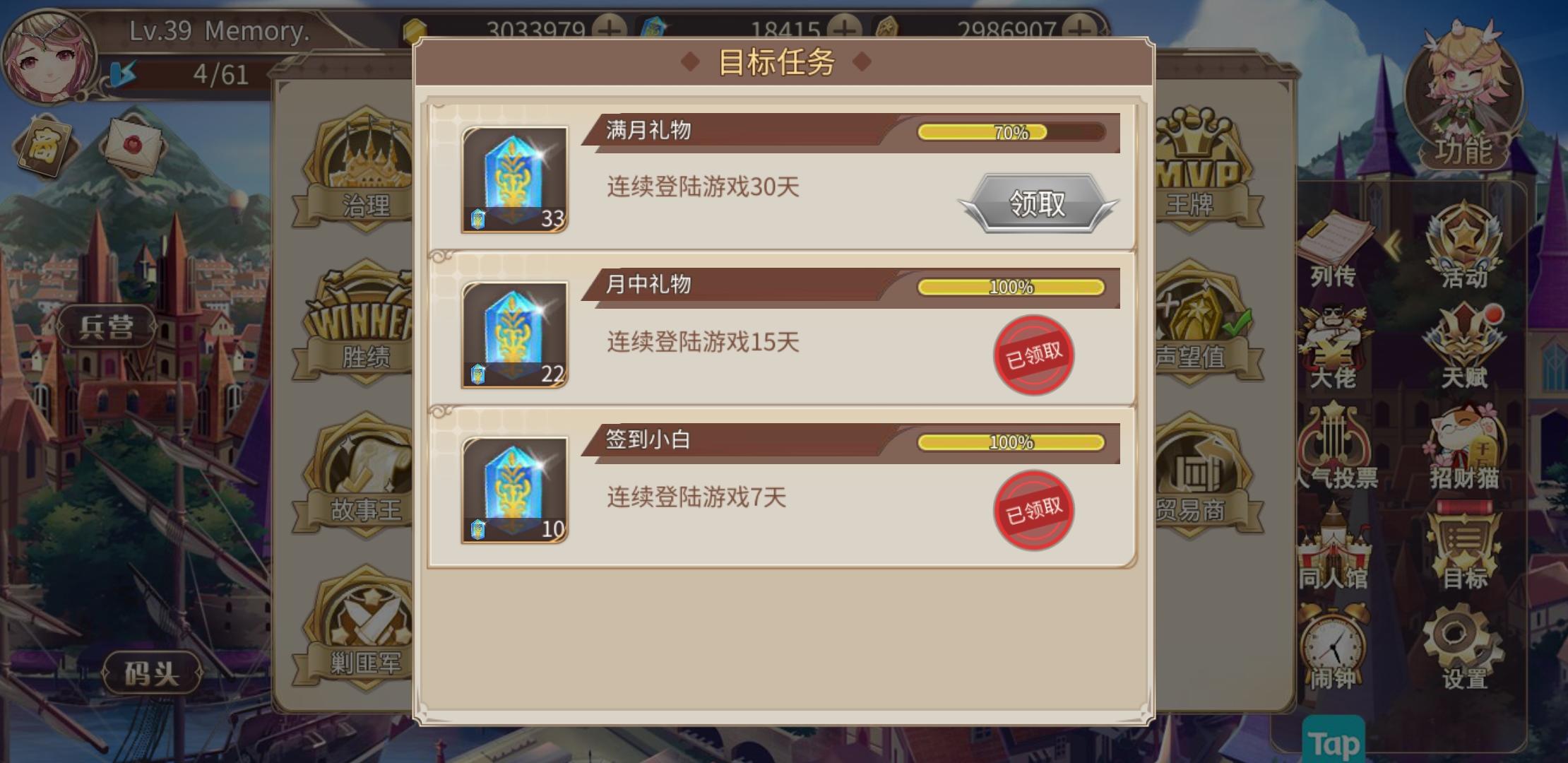Add currency via plus next to 18415

click(x=845, y=30)
